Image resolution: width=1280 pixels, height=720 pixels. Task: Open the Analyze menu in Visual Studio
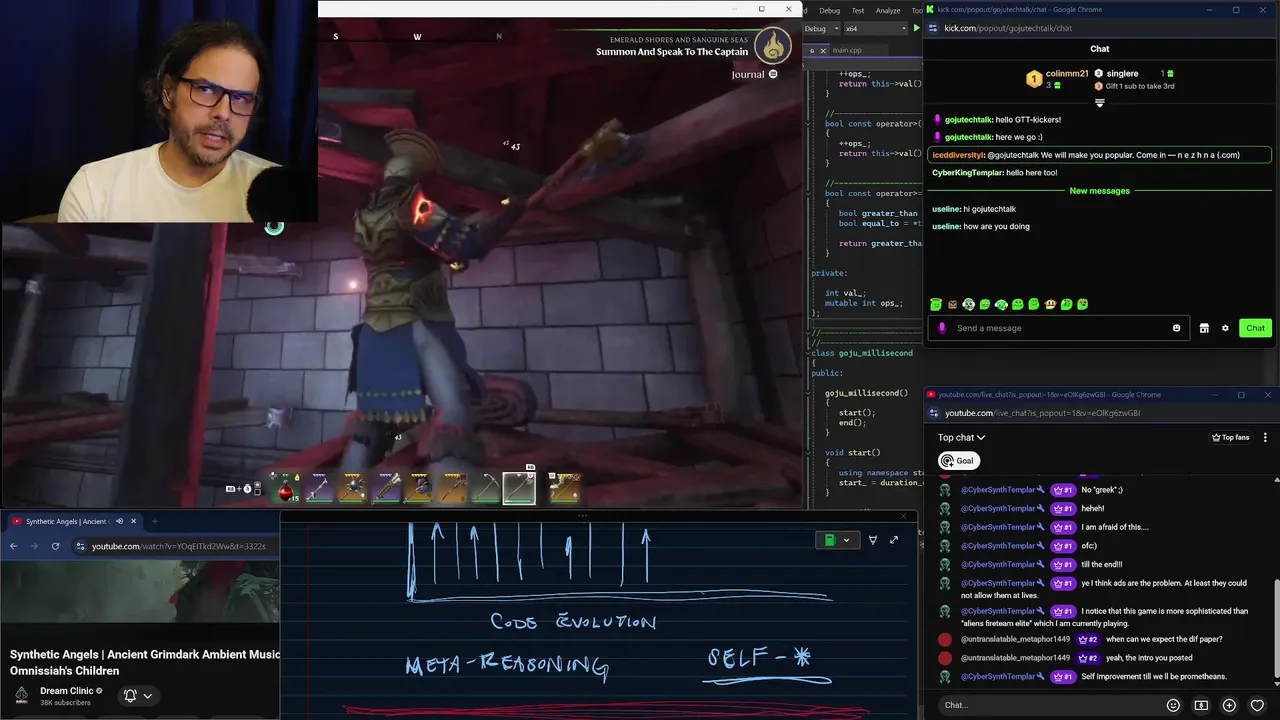[x=888, y=10]
